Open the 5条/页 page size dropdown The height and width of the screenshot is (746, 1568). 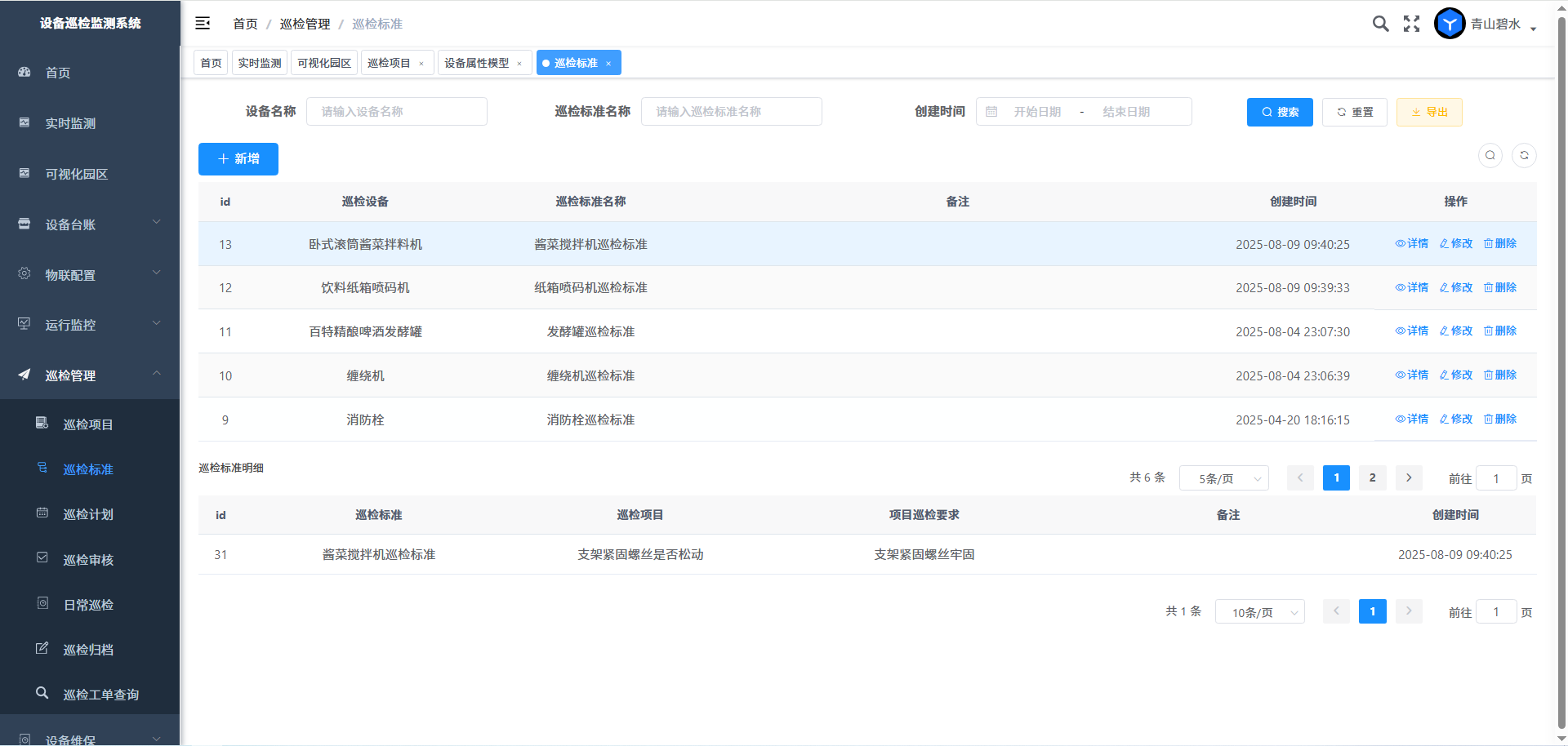click(1223, 478)
